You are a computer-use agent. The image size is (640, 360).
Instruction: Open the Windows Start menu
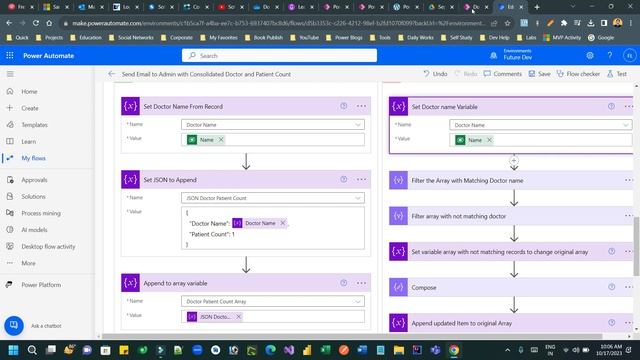coord(13,350)
